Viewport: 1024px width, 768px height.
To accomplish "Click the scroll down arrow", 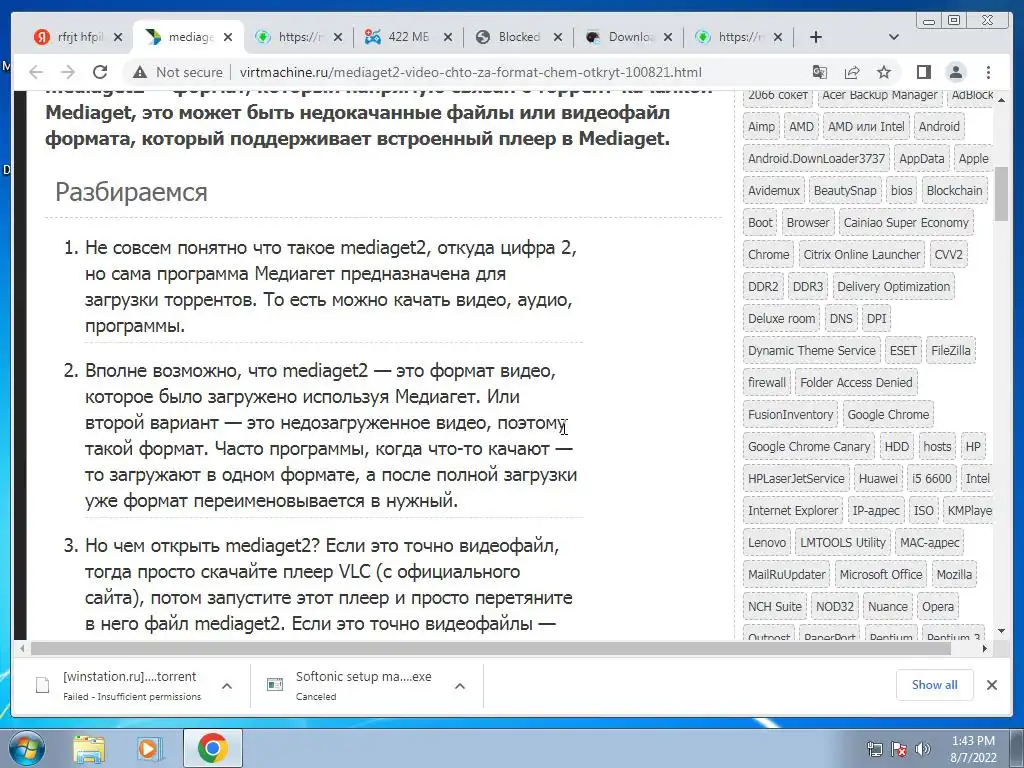I will coord(1001,631).
